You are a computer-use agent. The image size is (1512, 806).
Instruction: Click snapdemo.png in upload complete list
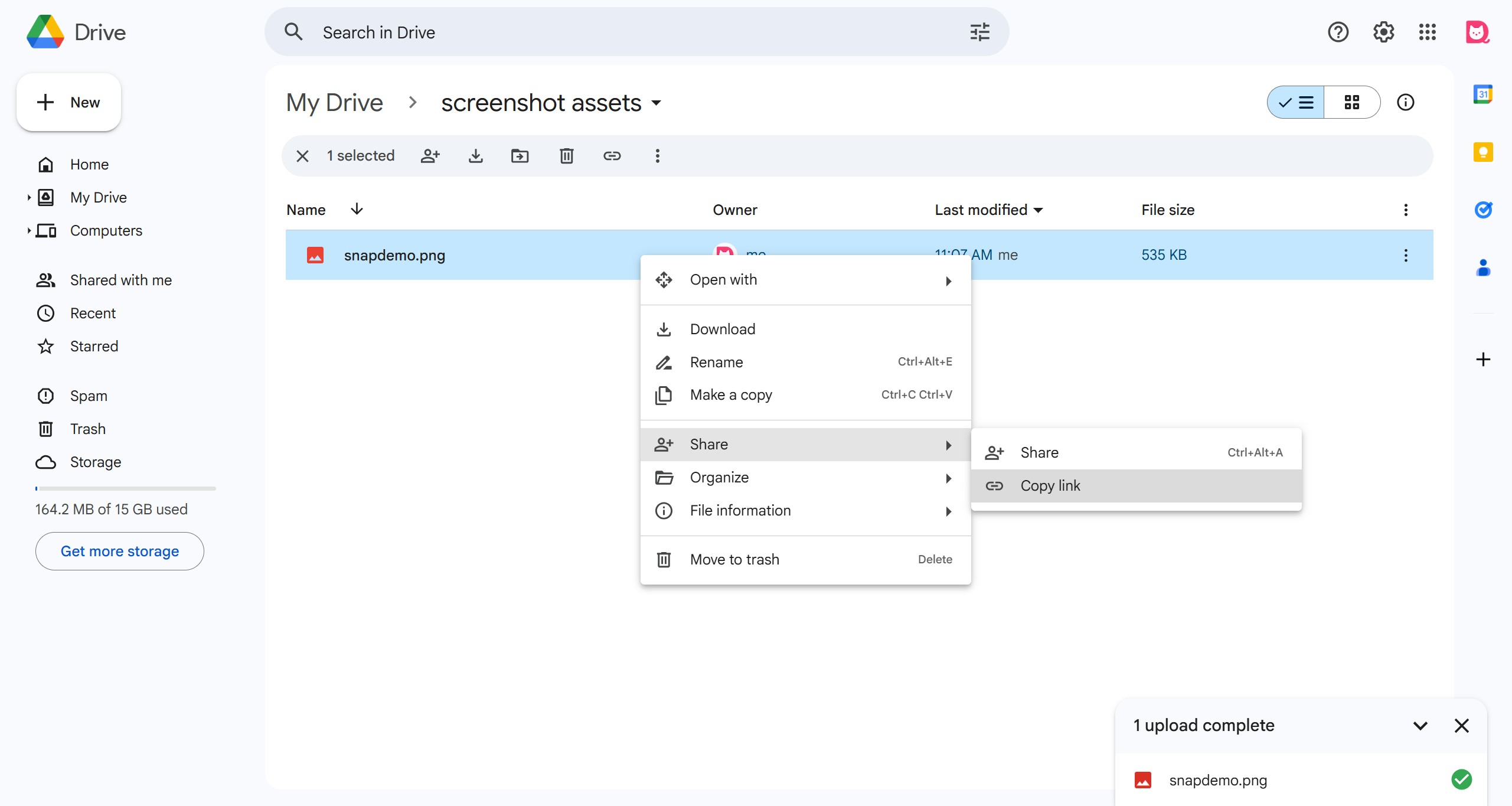(1218, 780)
